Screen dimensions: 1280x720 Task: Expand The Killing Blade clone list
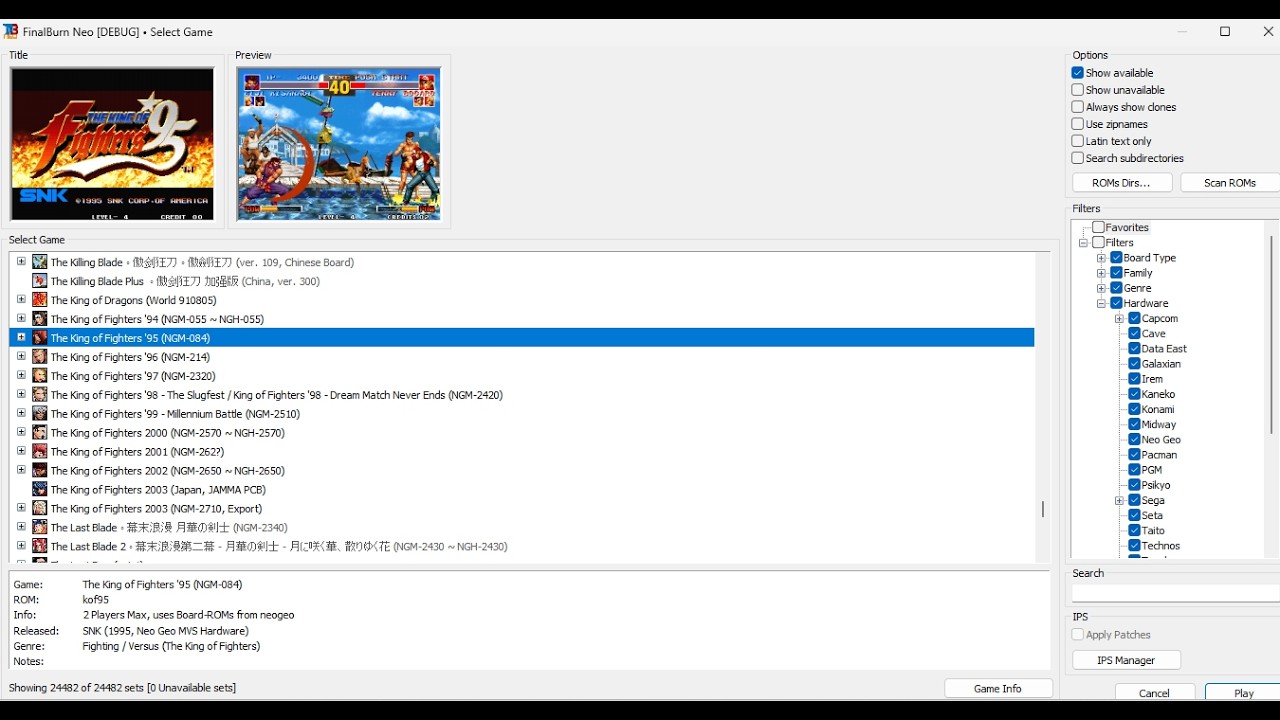click(21, 261)
